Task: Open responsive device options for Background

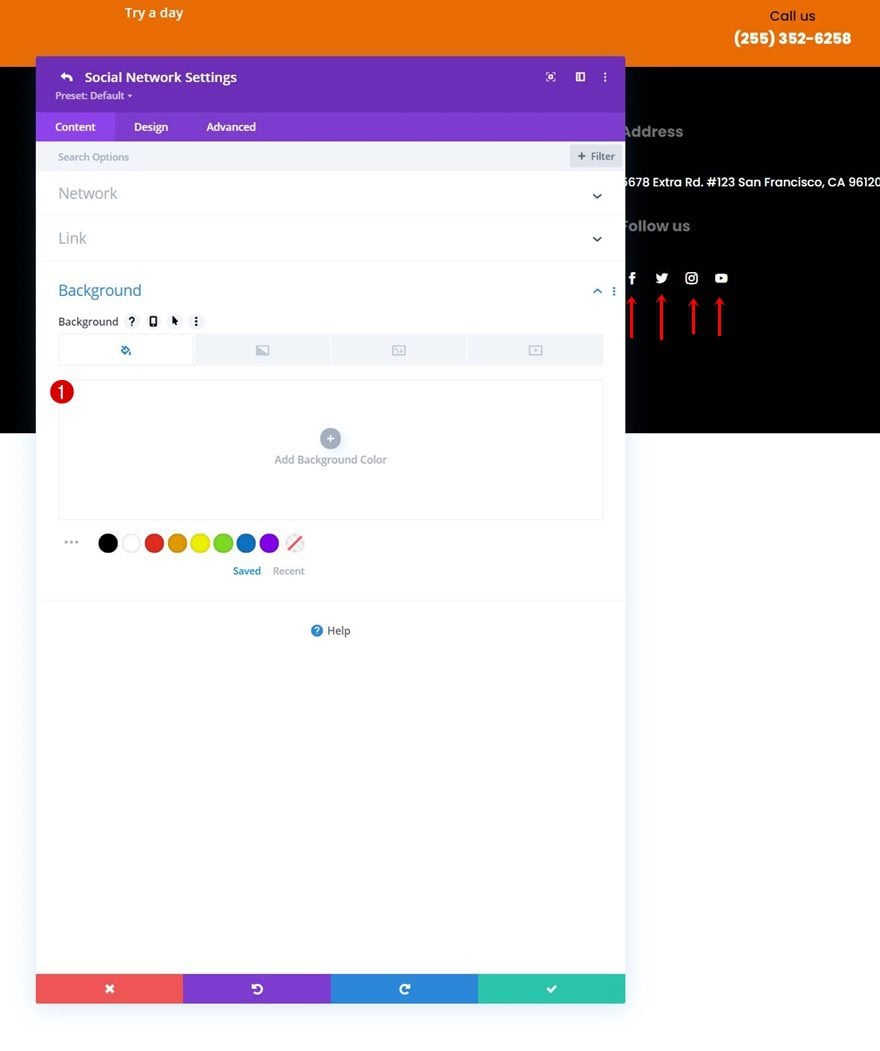Action: point(153,322)
